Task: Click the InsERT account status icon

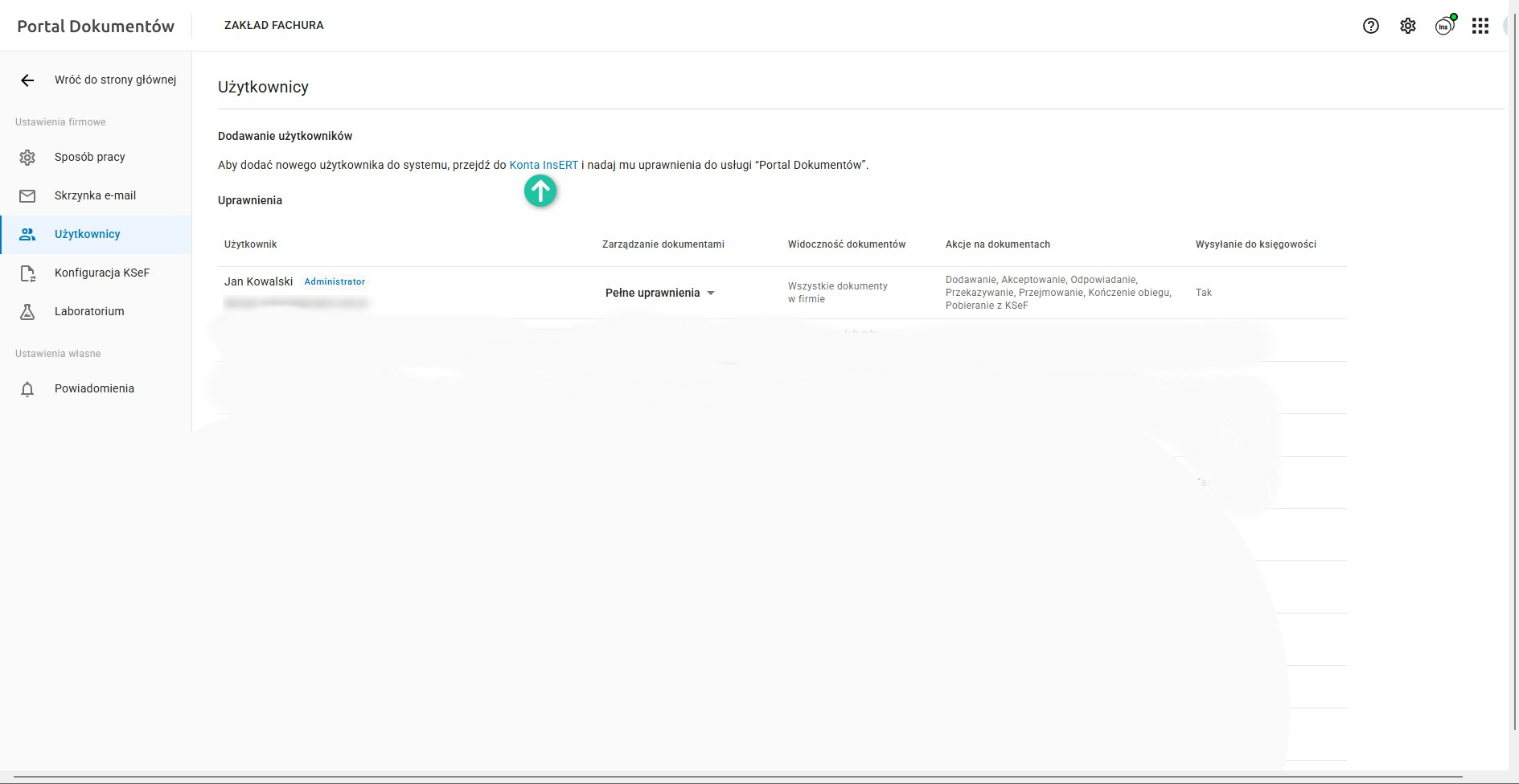Action: click(x=1444, y=26)
